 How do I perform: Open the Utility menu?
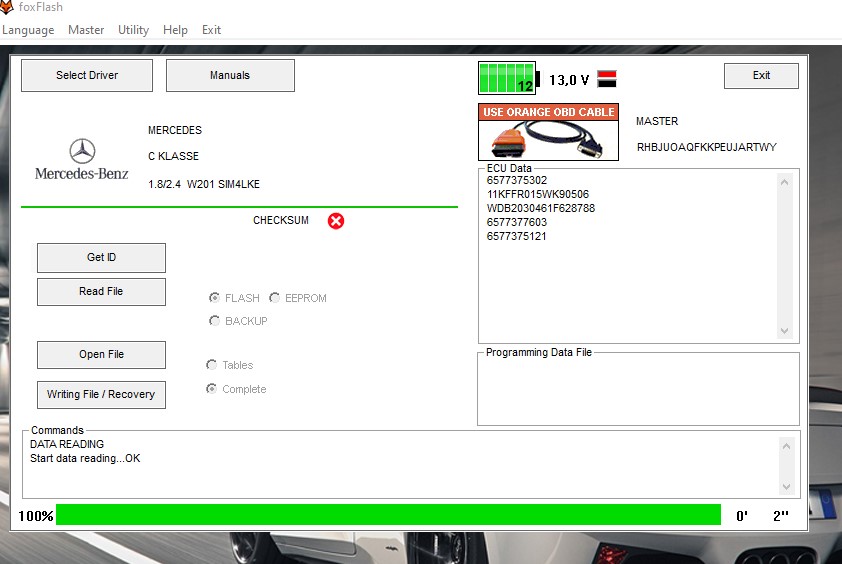click(133, 30)
